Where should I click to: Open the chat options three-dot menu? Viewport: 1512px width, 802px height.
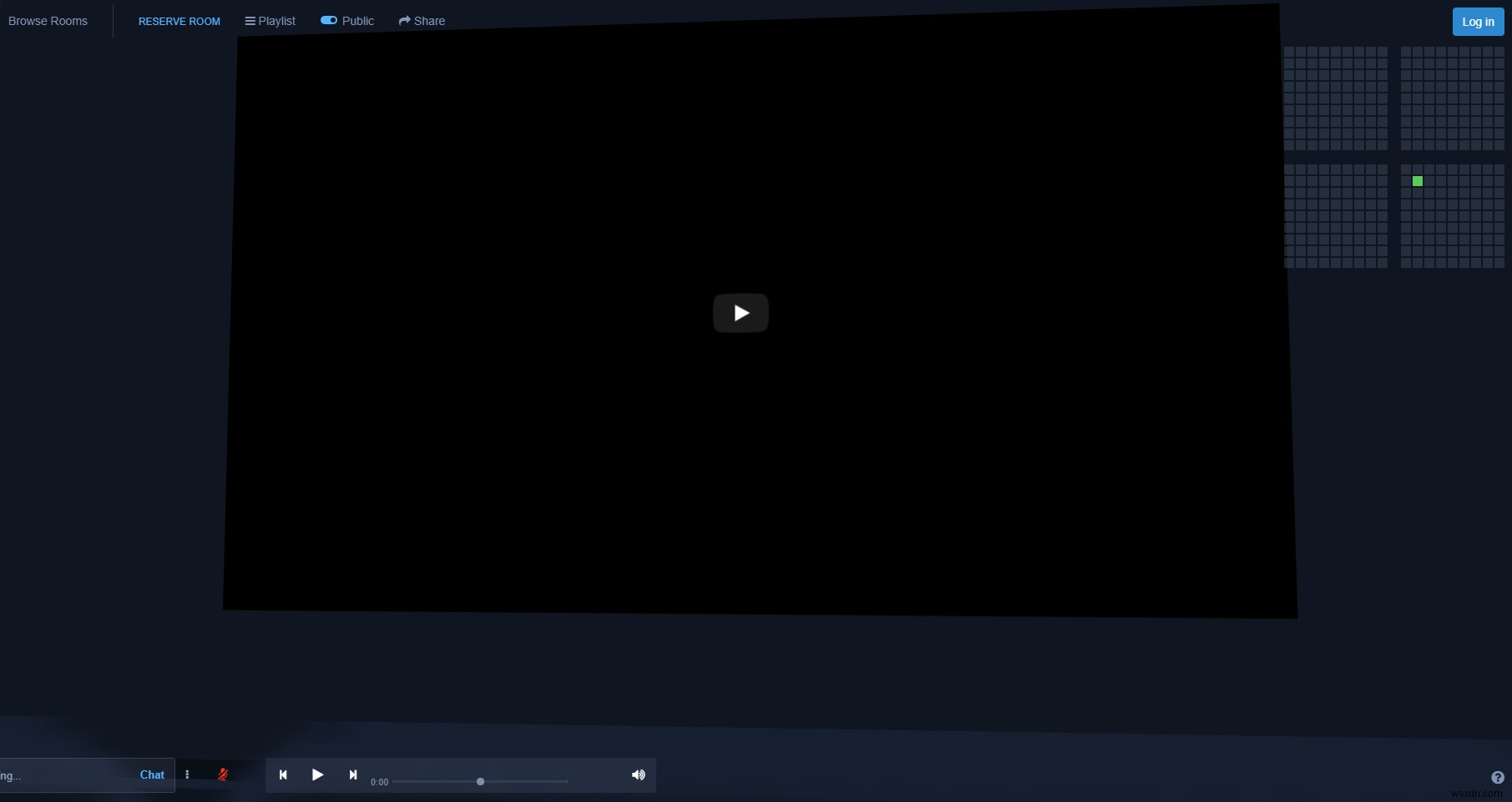click(x=187, y=774)
